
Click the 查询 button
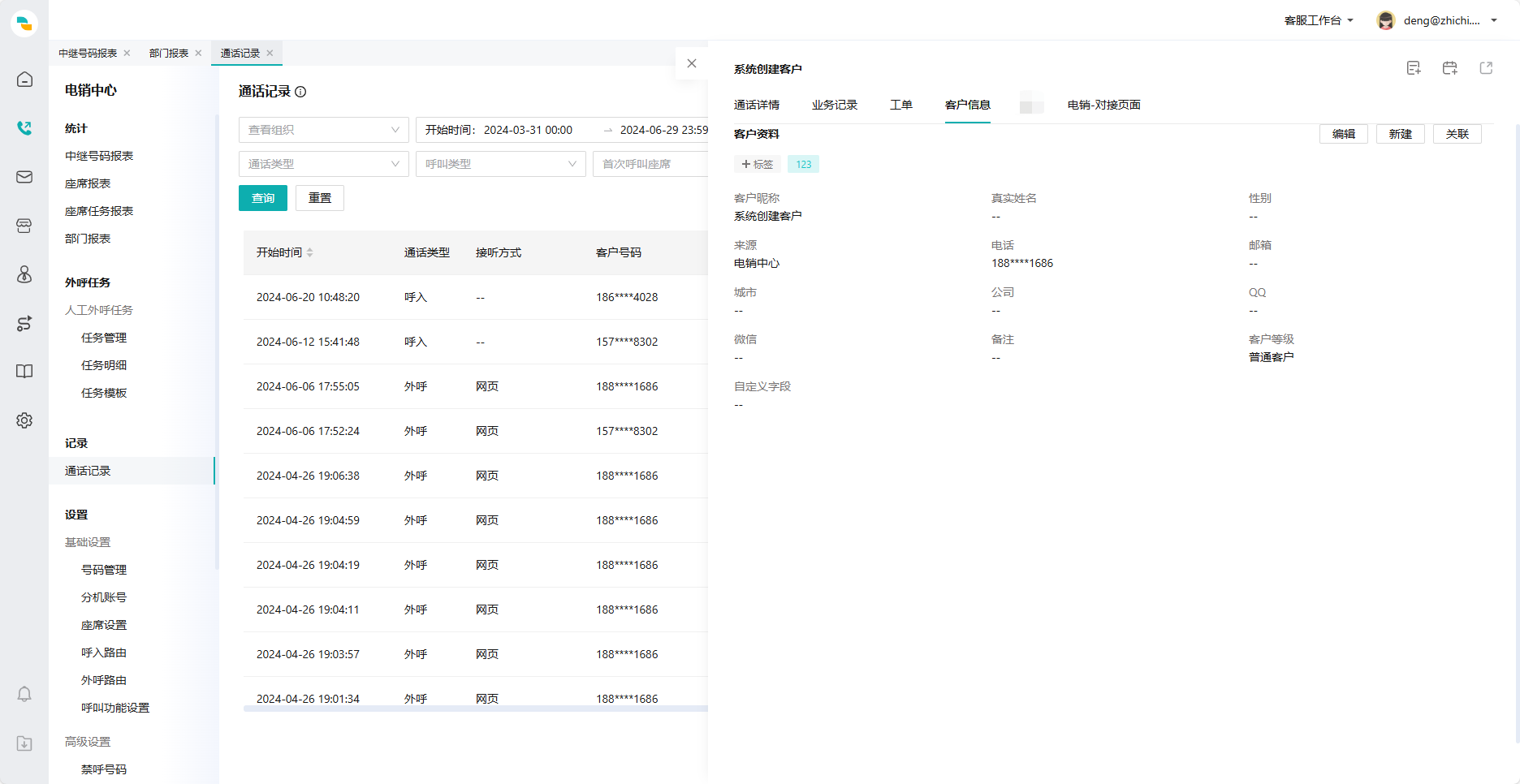263,198
